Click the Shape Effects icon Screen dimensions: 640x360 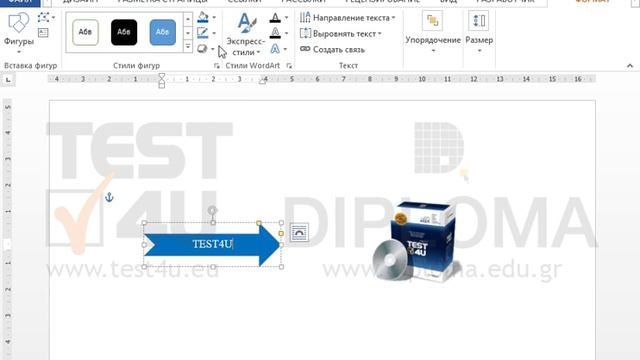(x=202, y=49)
